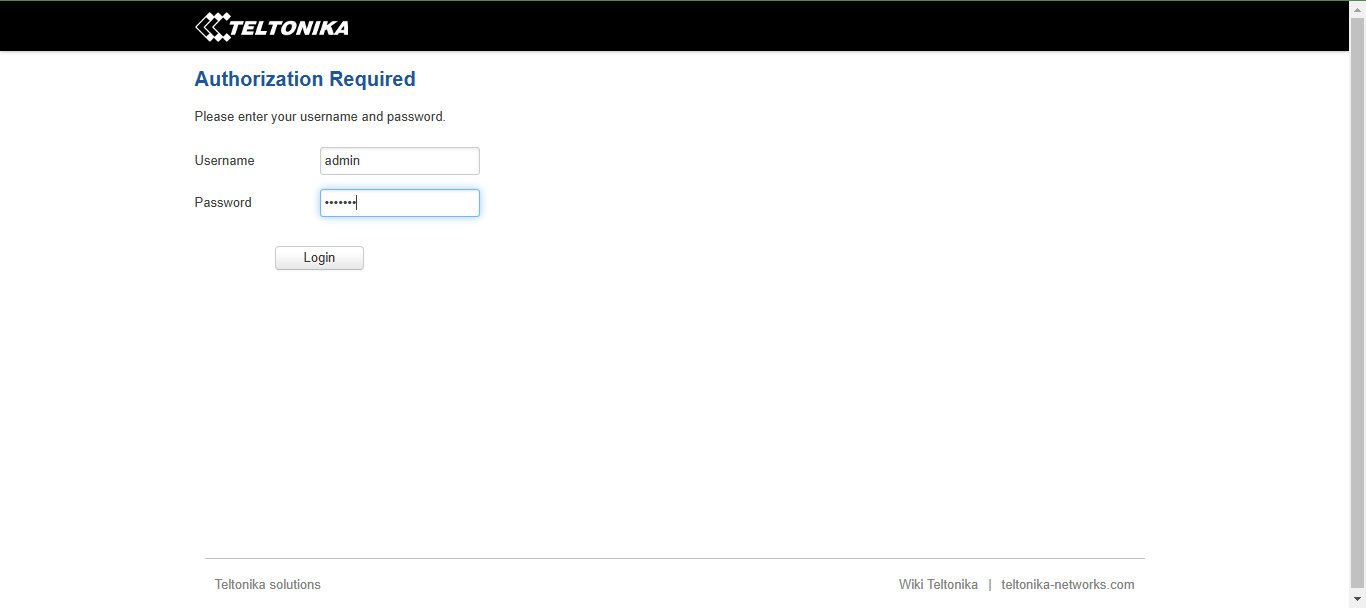Click the scrollbar up arrow
Screen dimensions: 1366x608
click(1357, 8)
